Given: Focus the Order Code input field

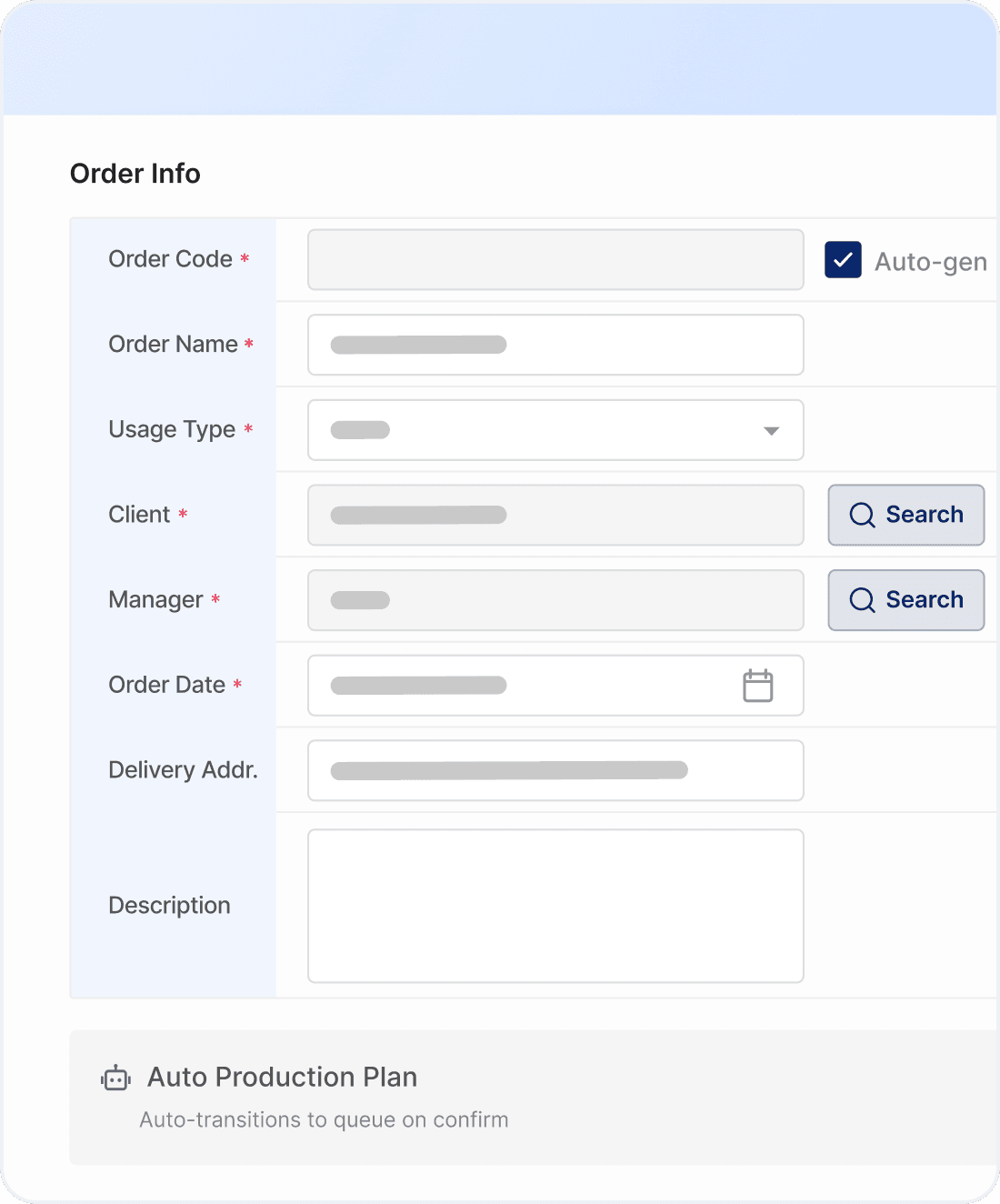Looking at the screenshot, I should coord(555,260).
